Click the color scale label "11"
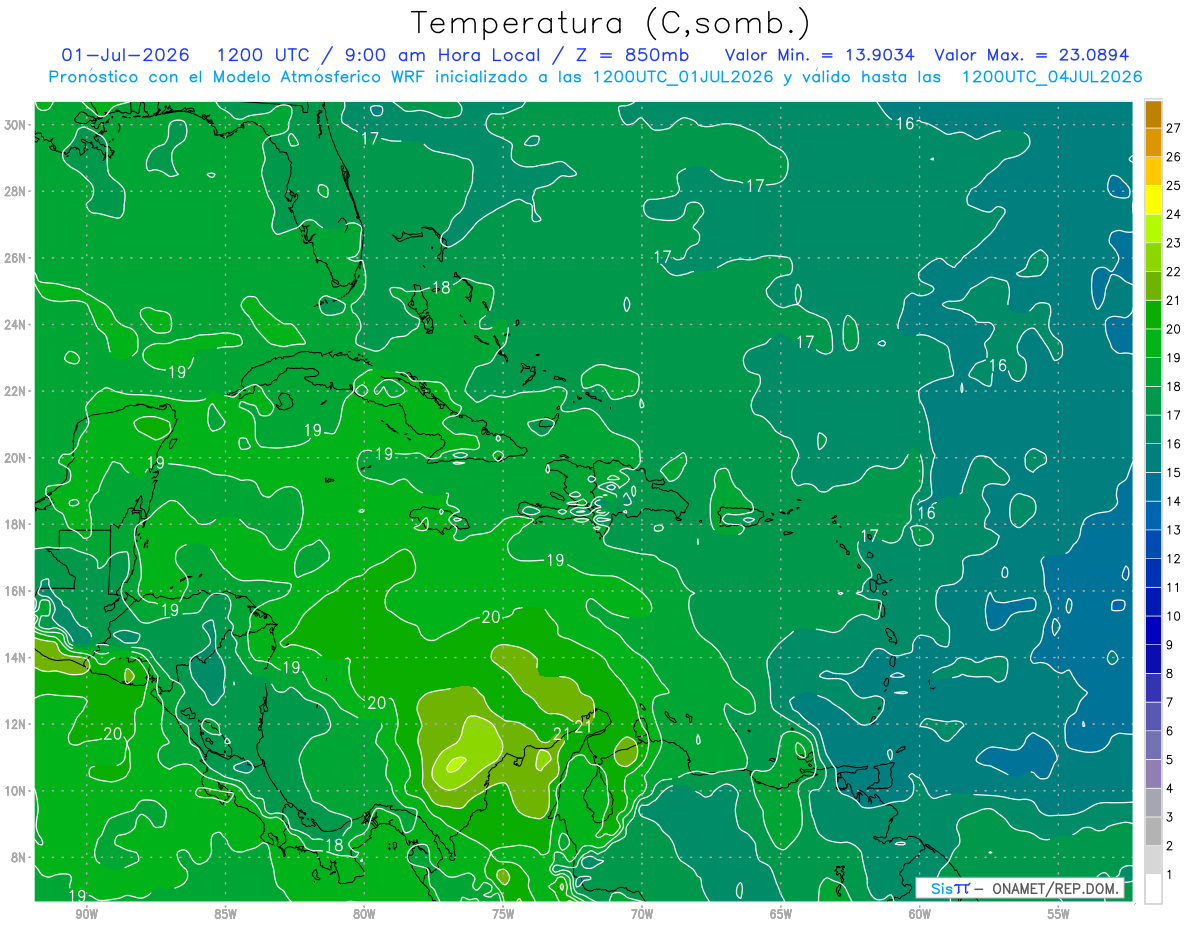 [x=1173, y=587]
